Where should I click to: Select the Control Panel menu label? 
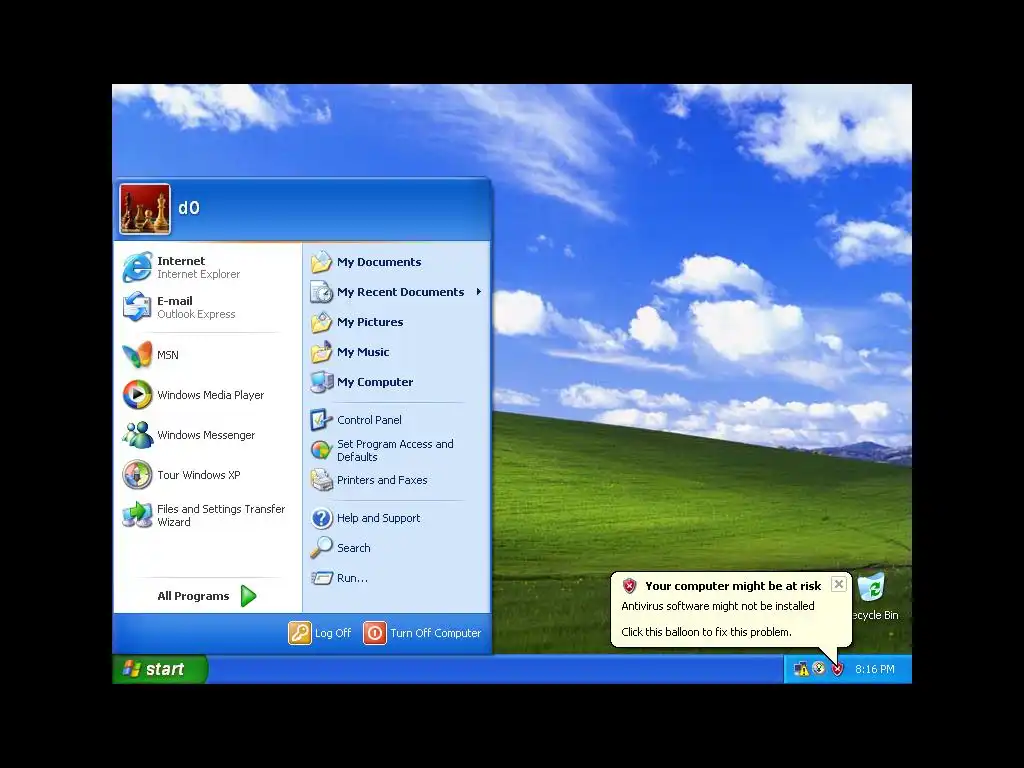click(x=369, y=420)
